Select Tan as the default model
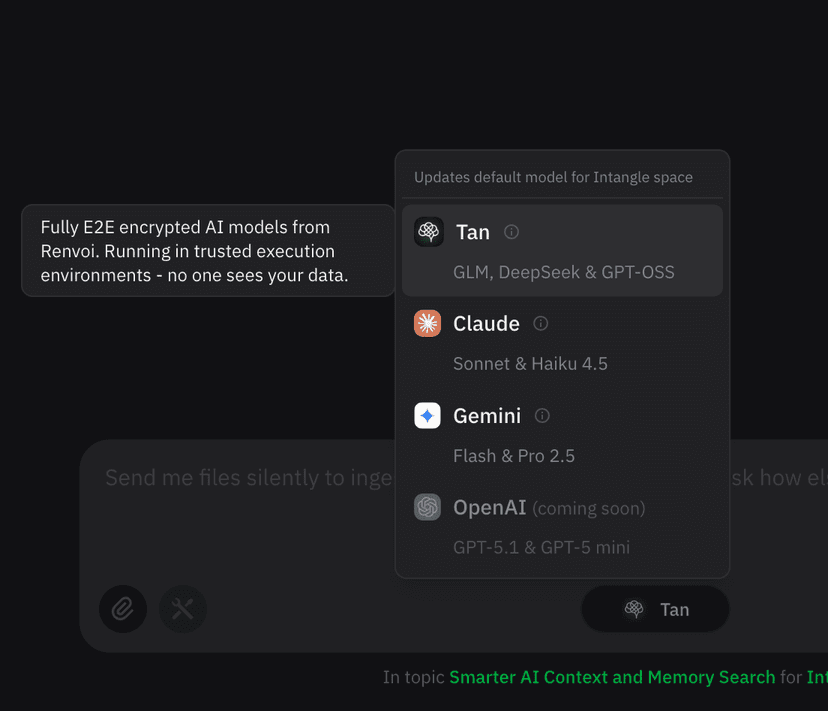The height and width of the screenshot is (711, 828). [x=562, y=250]
